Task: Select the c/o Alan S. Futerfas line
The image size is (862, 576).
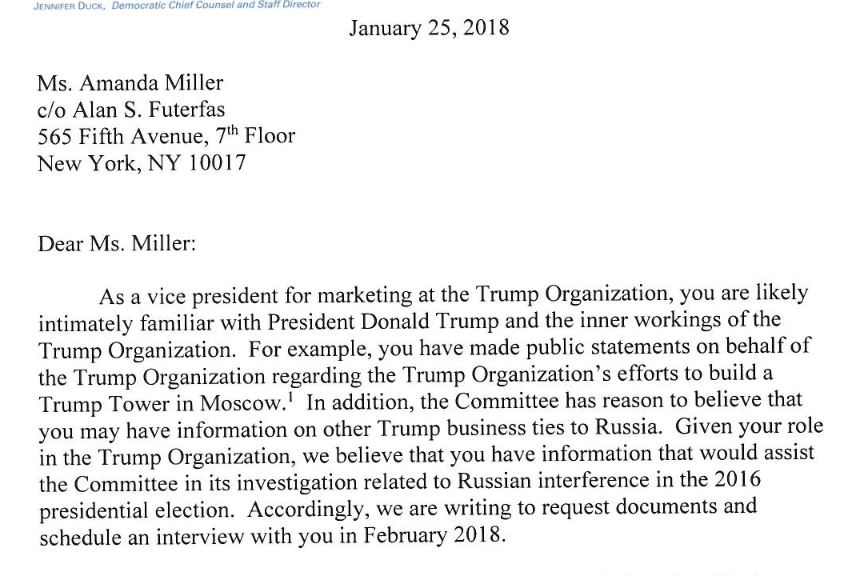Action: (130, 111)
